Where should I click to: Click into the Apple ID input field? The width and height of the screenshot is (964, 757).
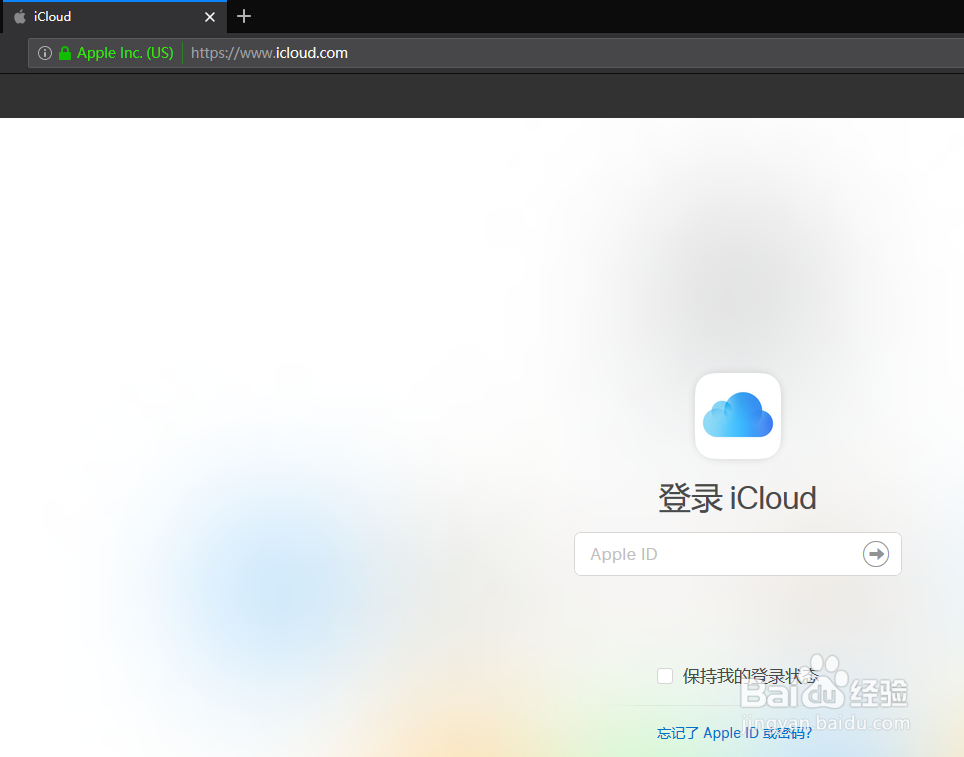pyautogui.click(x=737, y=554)
